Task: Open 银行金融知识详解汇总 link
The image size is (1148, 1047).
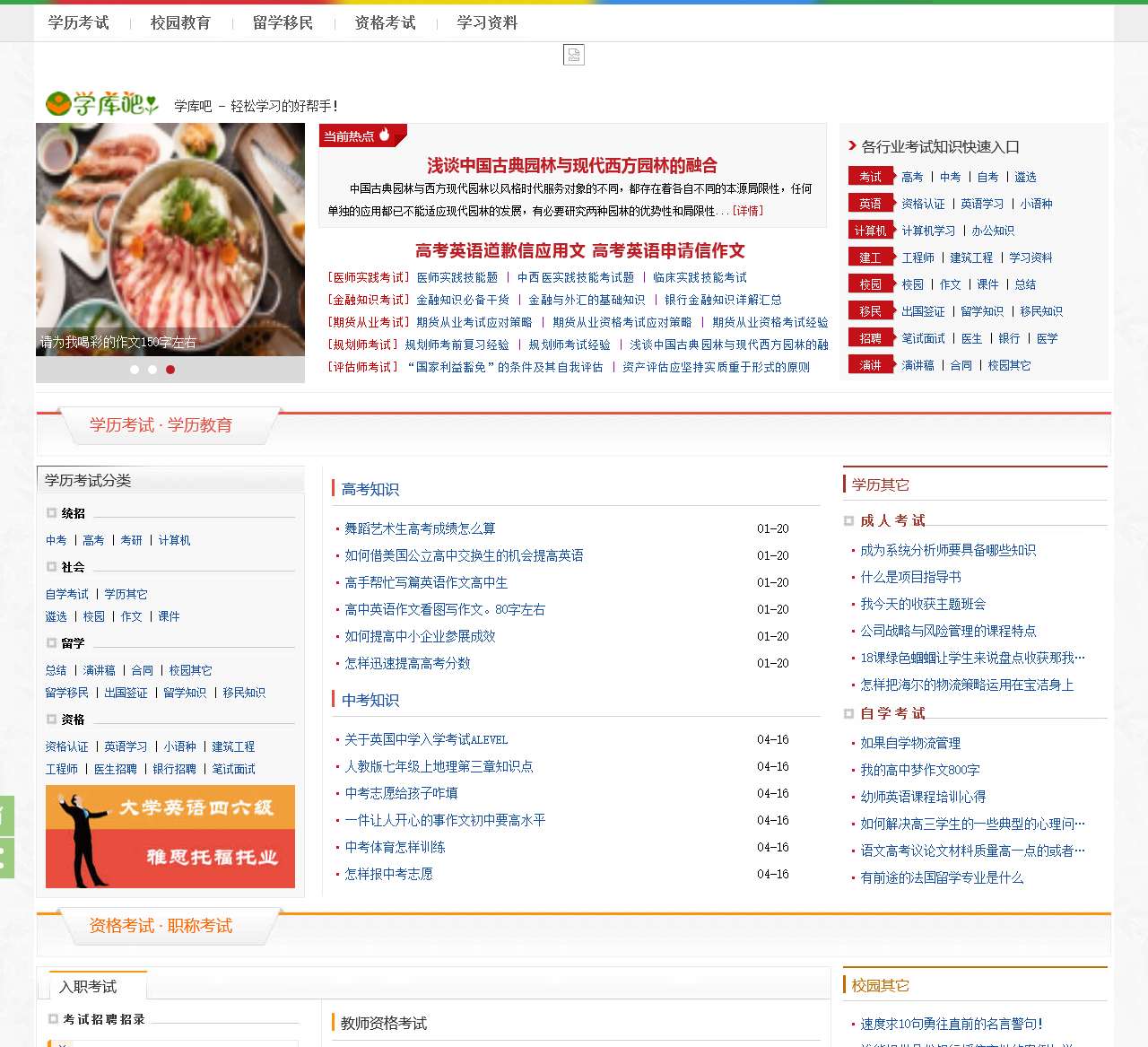Action: [723, 300]
